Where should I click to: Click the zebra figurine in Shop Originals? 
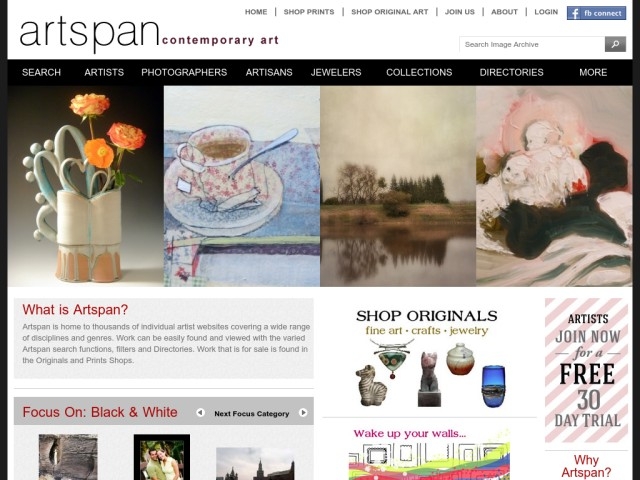371,385
